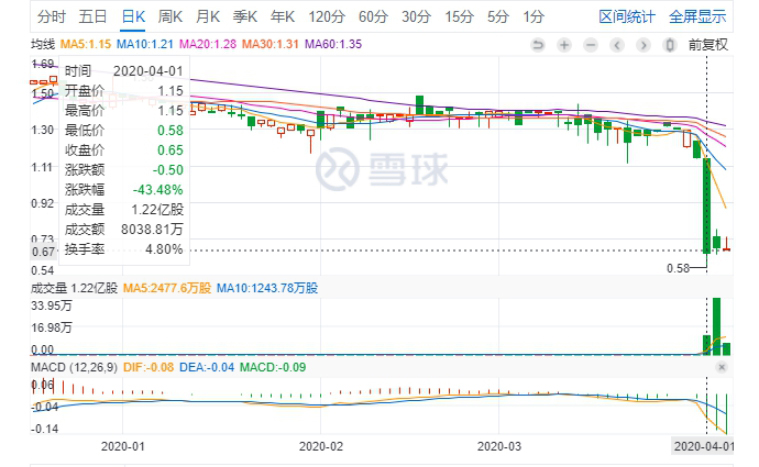
Task: Click the MA5:1.15 legend entry
Action: click(86, 45)
